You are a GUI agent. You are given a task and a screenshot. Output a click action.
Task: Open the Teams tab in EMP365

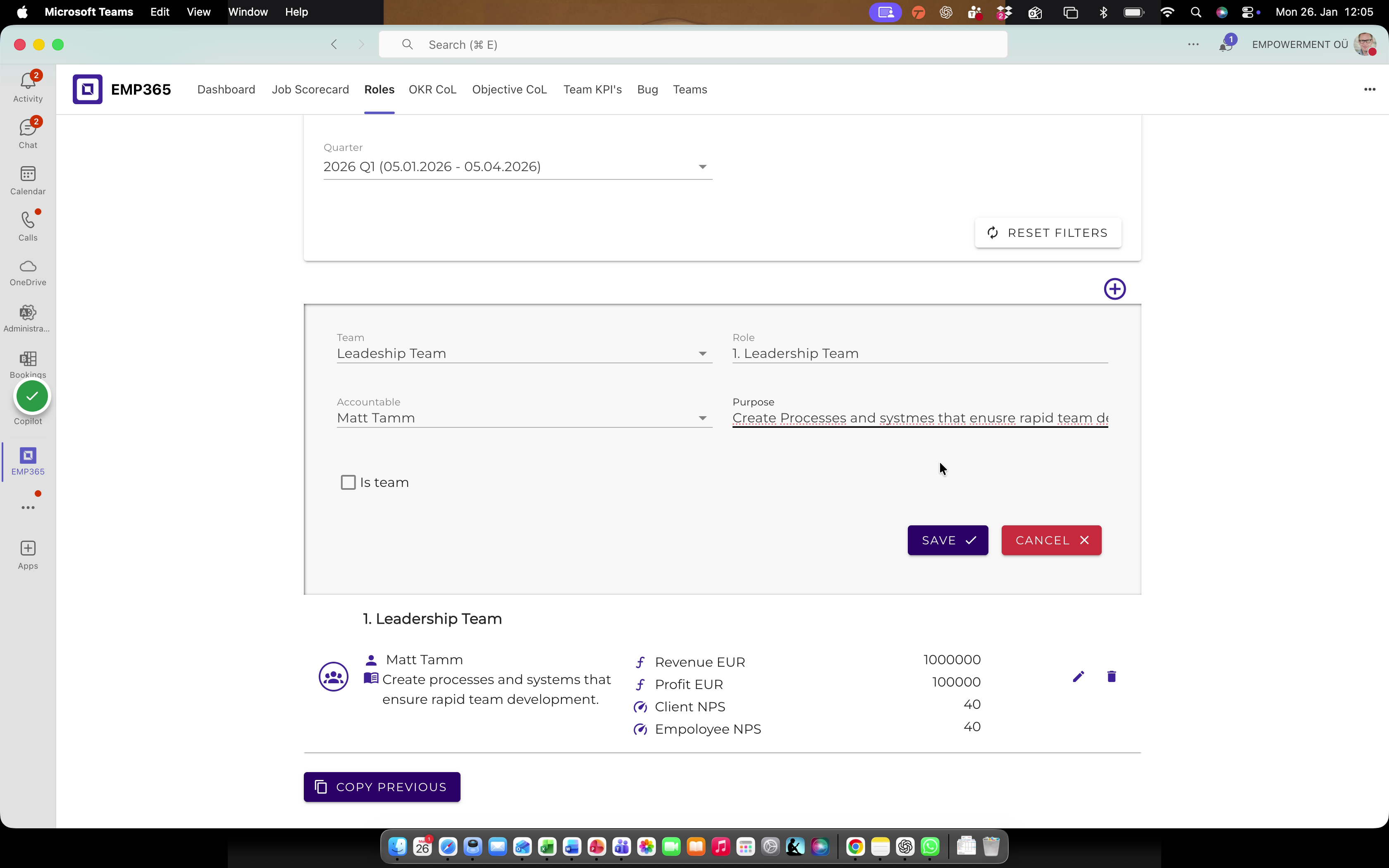pos(690,90)
